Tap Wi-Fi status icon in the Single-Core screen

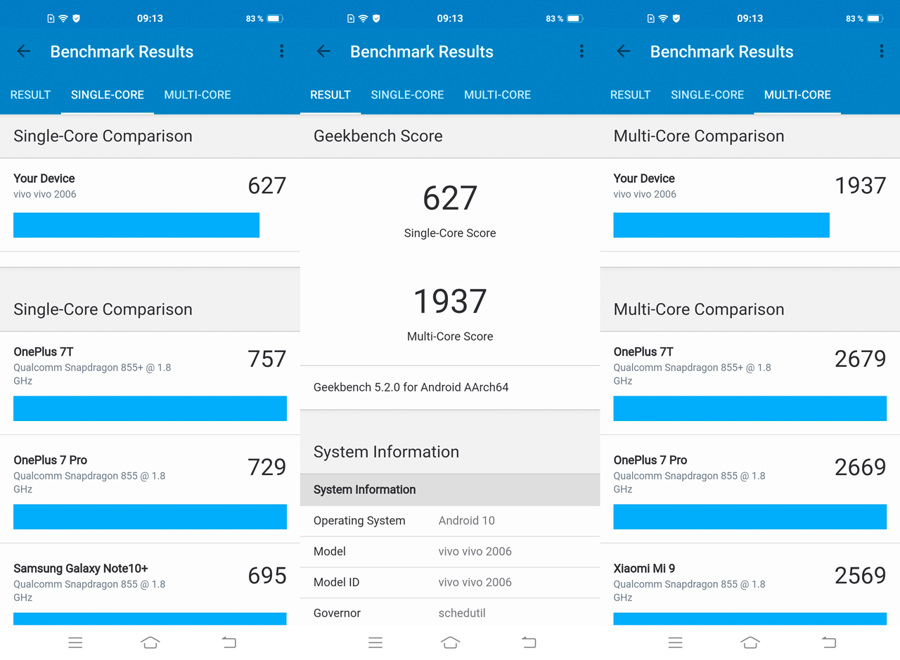click(x=63, y=18)
